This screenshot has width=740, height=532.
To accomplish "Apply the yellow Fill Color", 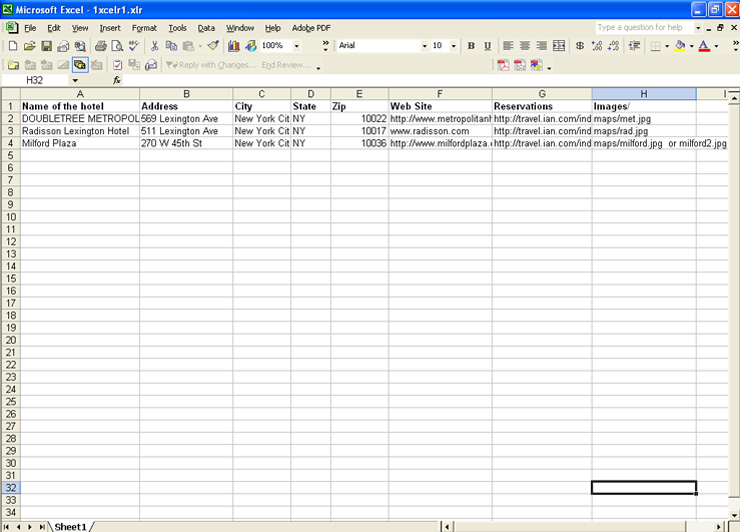I will coord(680,46).
